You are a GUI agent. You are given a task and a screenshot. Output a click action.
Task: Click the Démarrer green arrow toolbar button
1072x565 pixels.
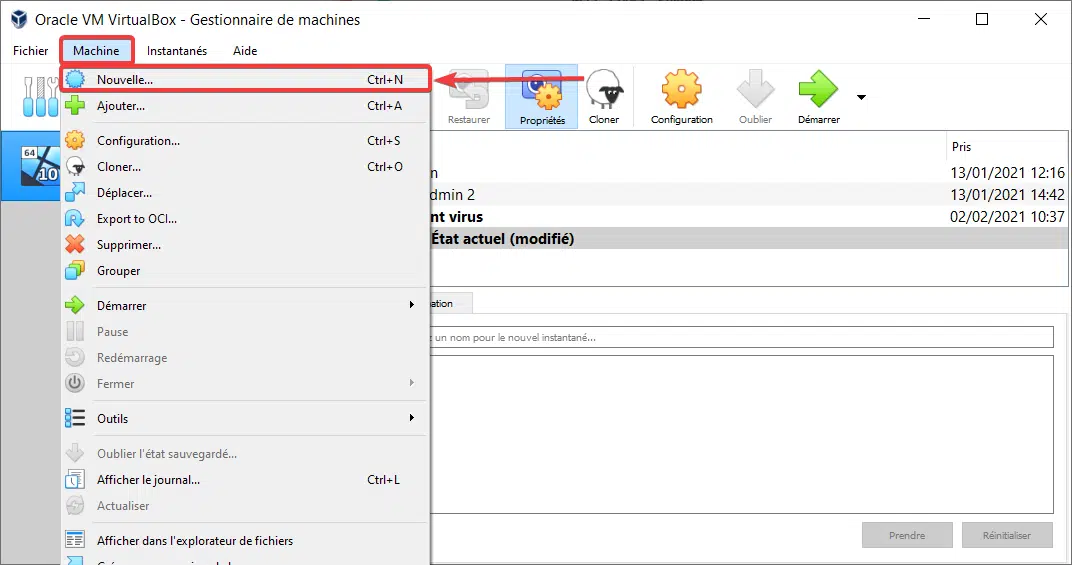coord(818,96)
